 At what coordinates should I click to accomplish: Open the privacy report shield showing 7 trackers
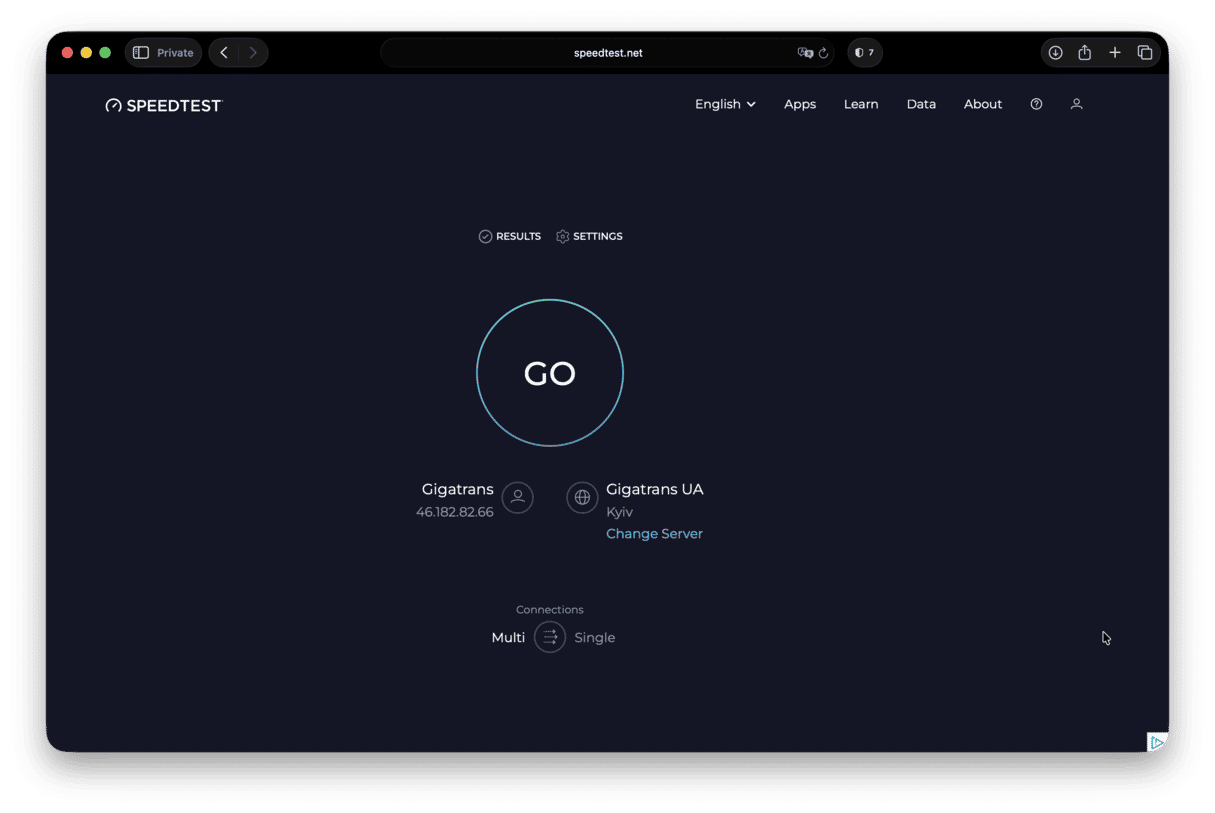(x=864, y=52)
